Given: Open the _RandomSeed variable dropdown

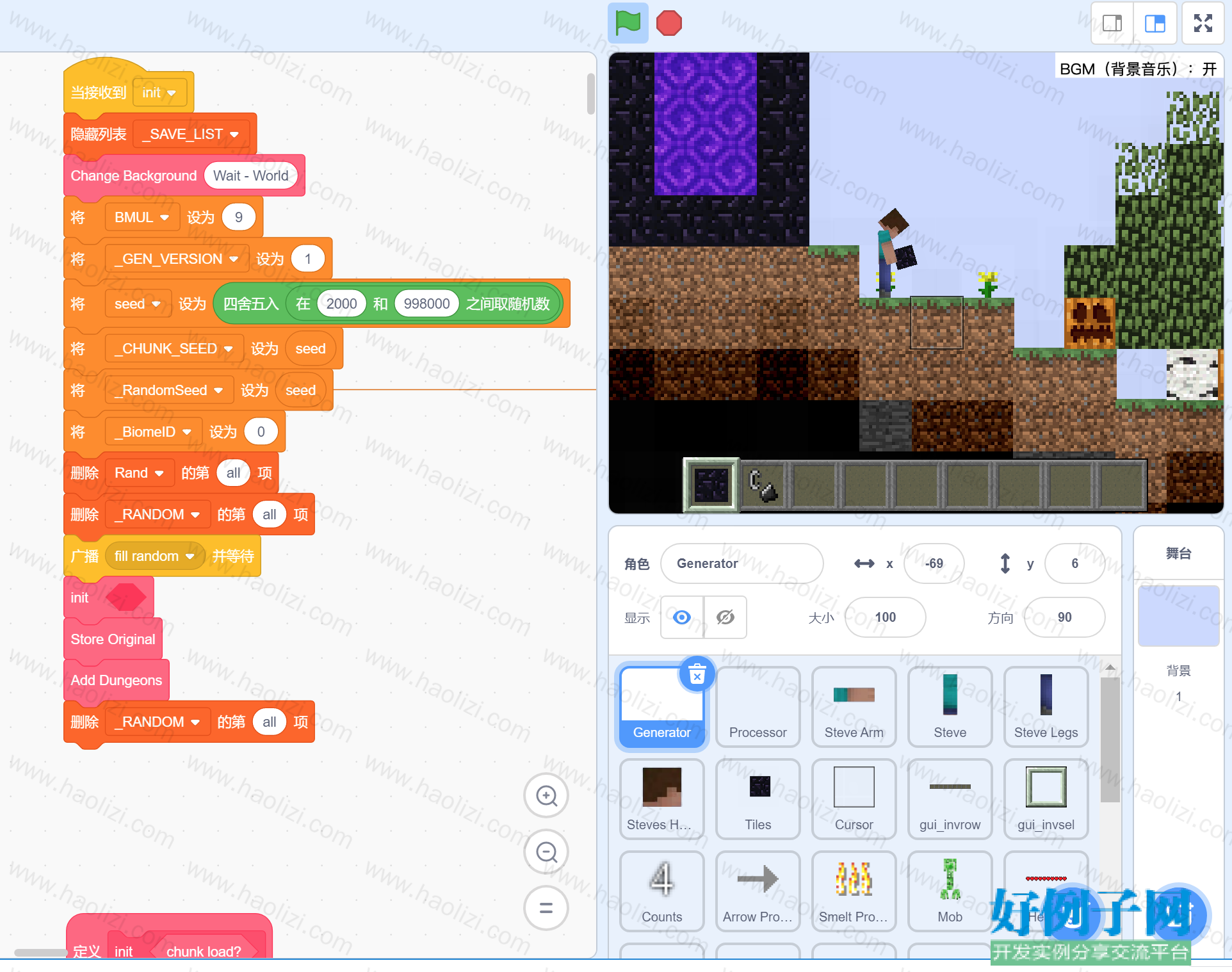Looking at the screenshot, I should [x=168, y=391].
